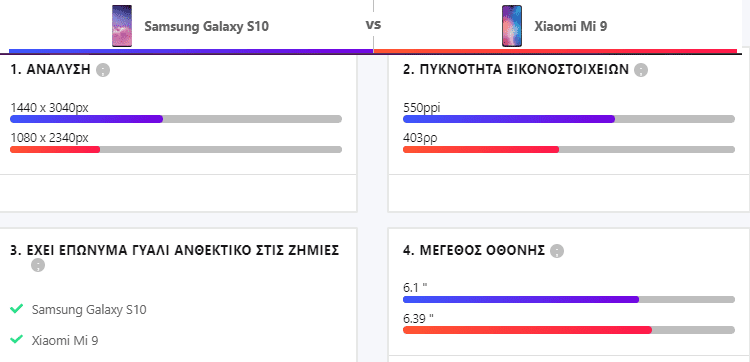Open the Samsung Galaxy S10 header title
Image resolution: width=750 pixels, height=362 pixels.
tap(207, 26)
